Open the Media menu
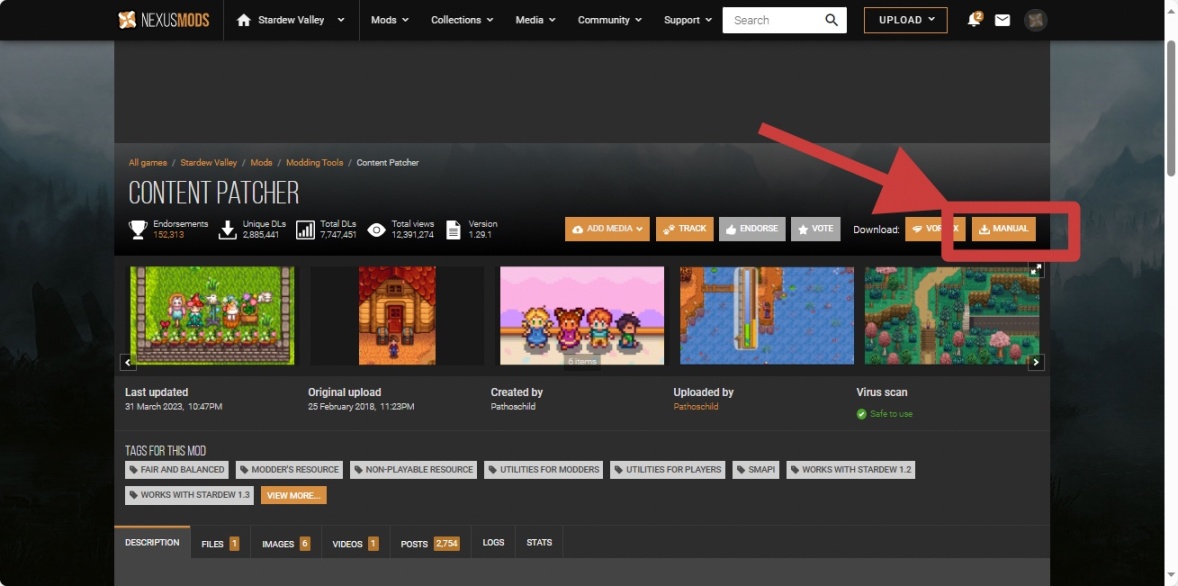Image resolution: width=1178 pixels, height=586 pixels. pyautogui.click(x=536, y=20)
